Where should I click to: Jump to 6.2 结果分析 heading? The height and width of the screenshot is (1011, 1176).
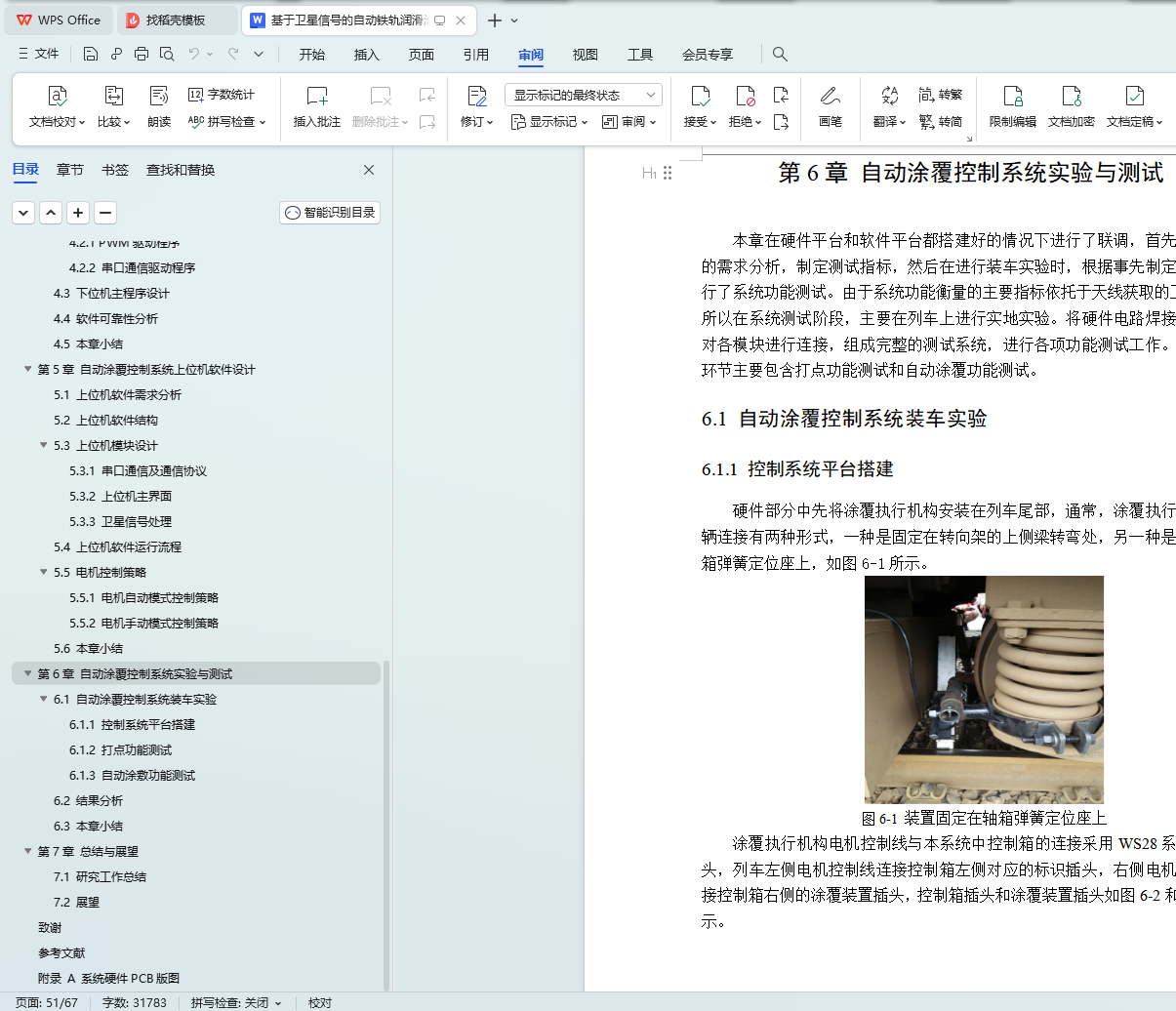click(x=88, y=801)
